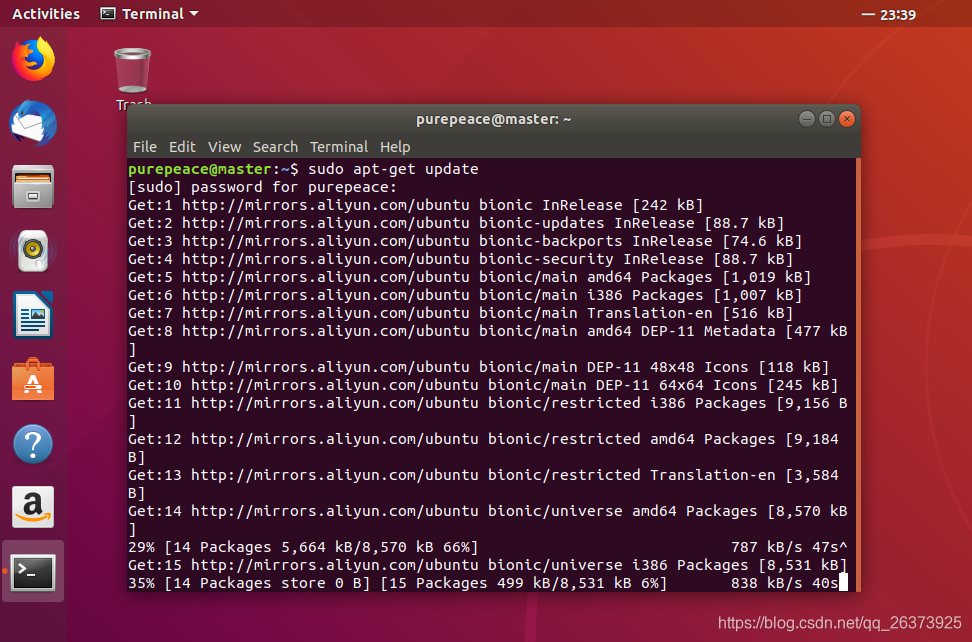
Task: Click the Get:2 bionic-updates InRelease line
Action: 456,223
